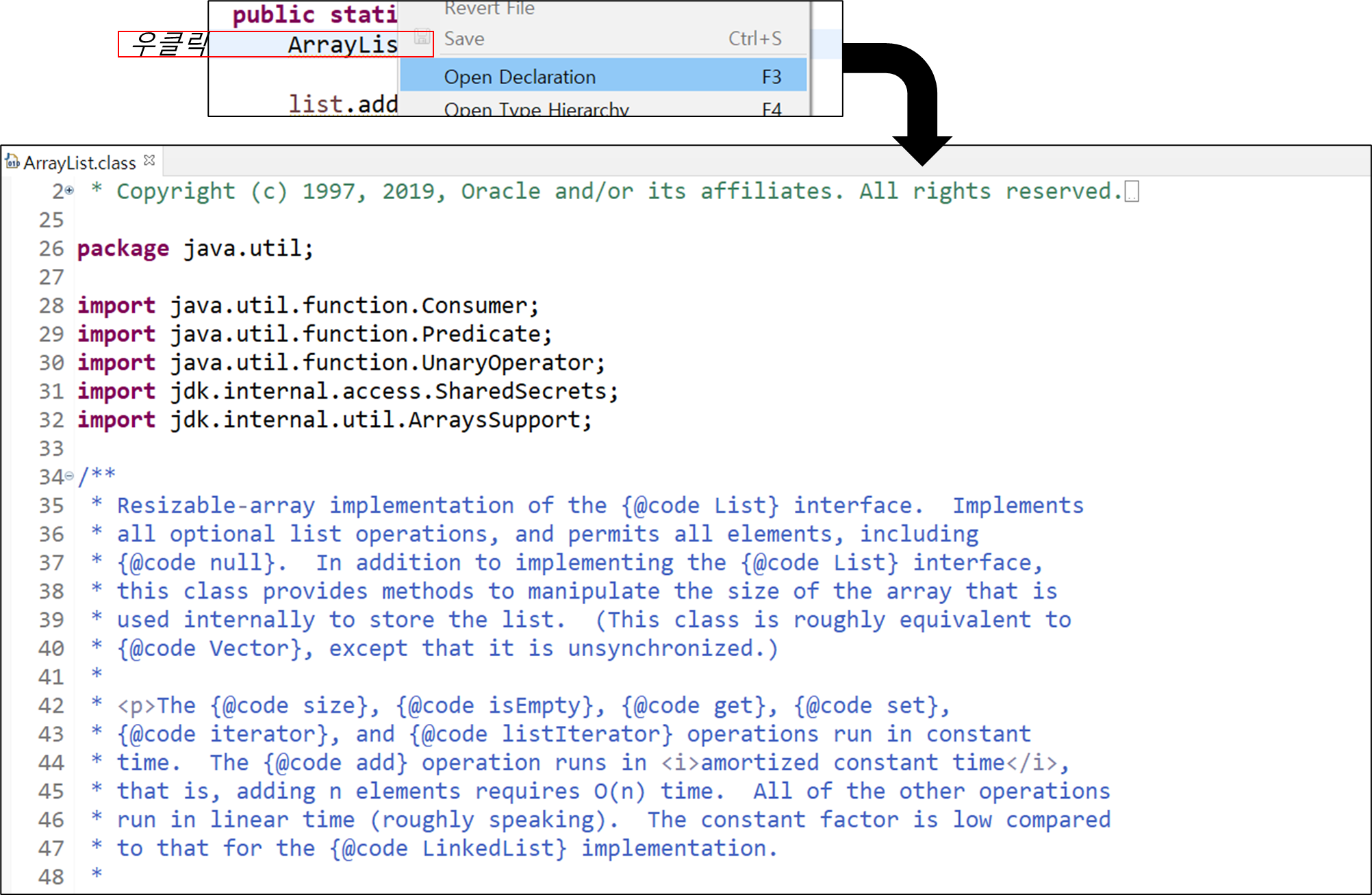
Task: Click the Save entry in the context menu
Action: point(603,38)
